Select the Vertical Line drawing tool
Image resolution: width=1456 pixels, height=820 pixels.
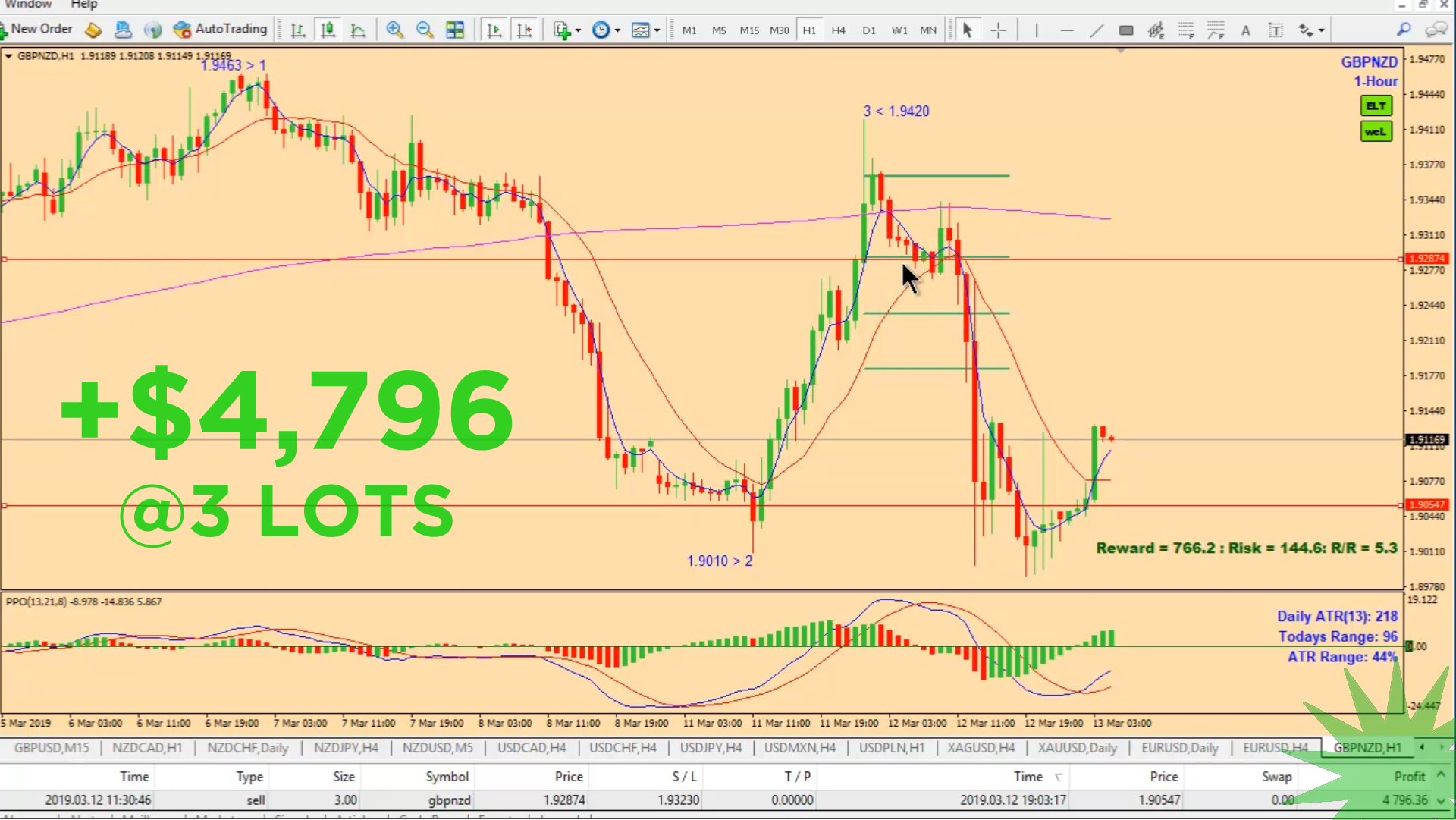coord(1037,30)
